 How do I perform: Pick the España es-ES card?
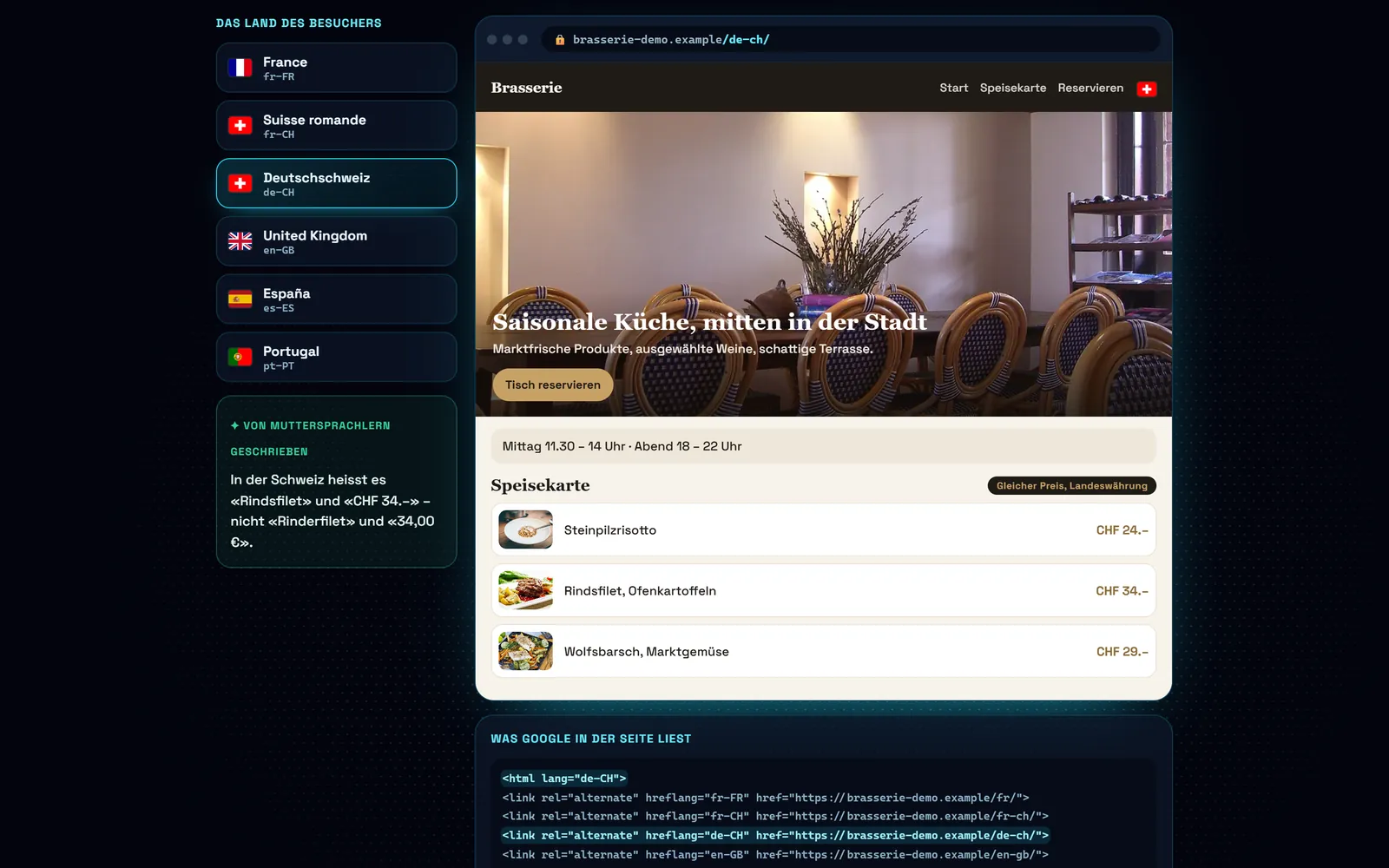pos(336,299)
